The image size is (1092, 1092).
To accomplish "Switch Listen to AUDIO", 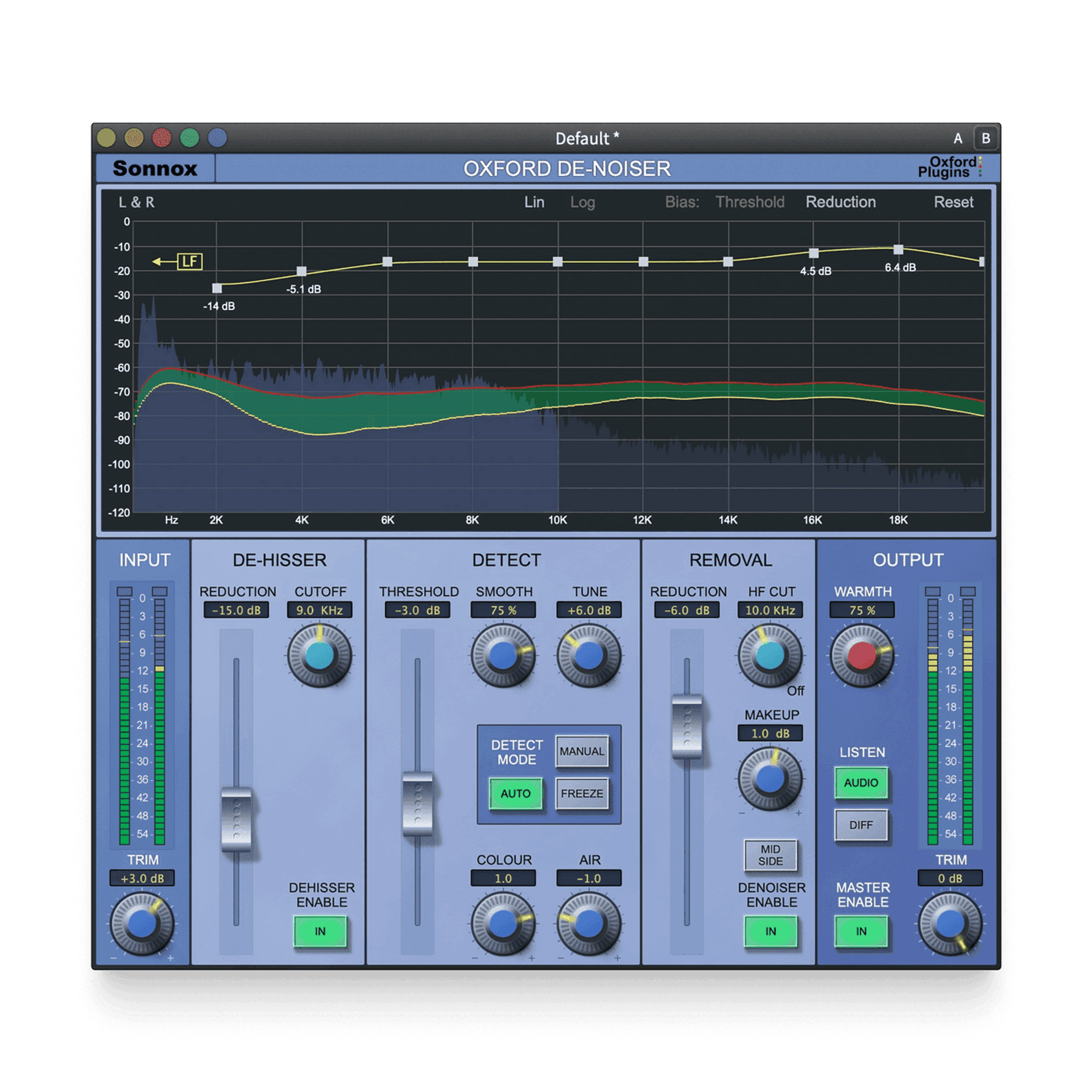I will (861, 783).
